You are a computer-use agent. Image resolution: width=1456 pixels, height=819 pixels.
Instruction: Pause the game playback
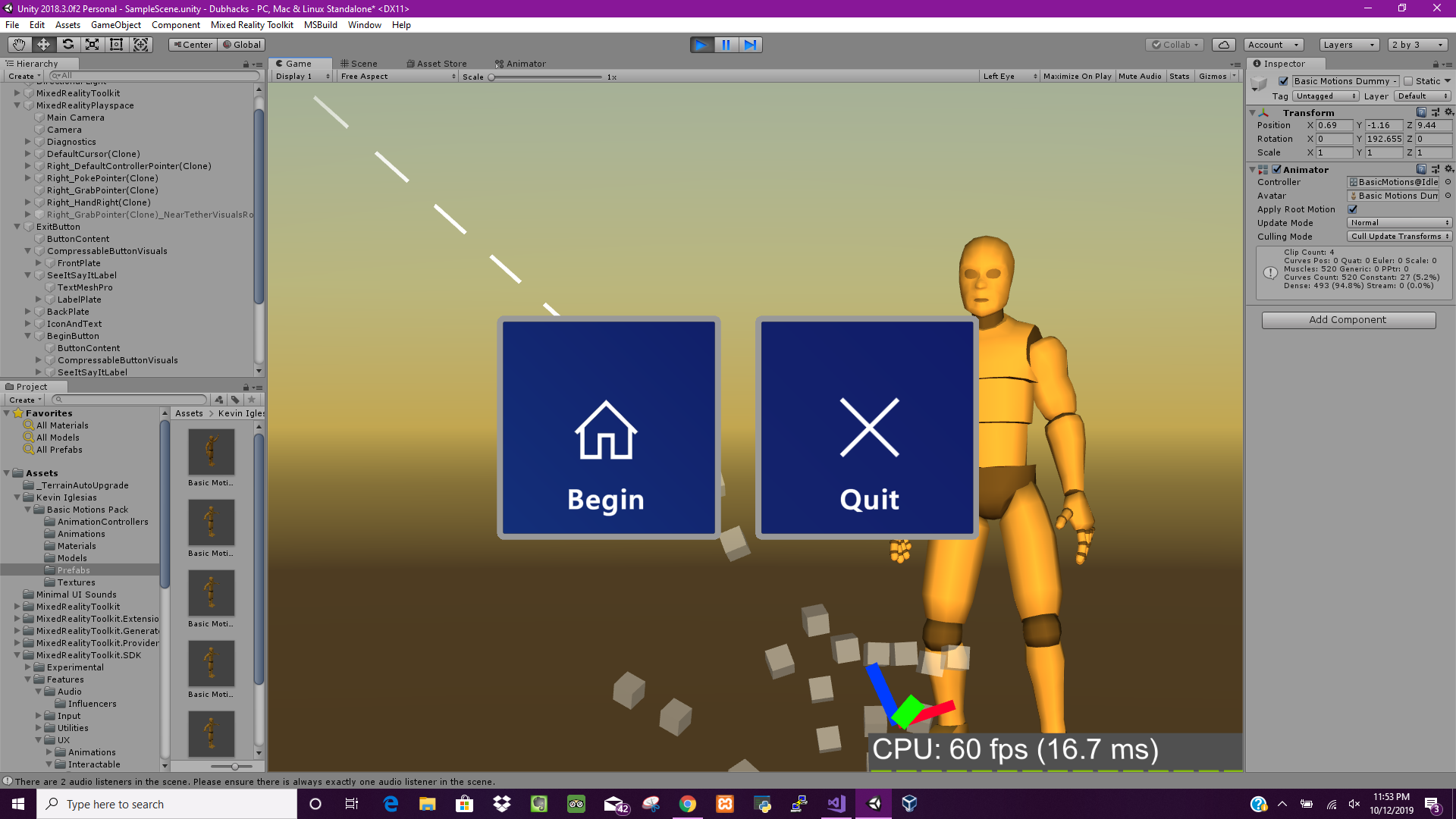[726, 45]
